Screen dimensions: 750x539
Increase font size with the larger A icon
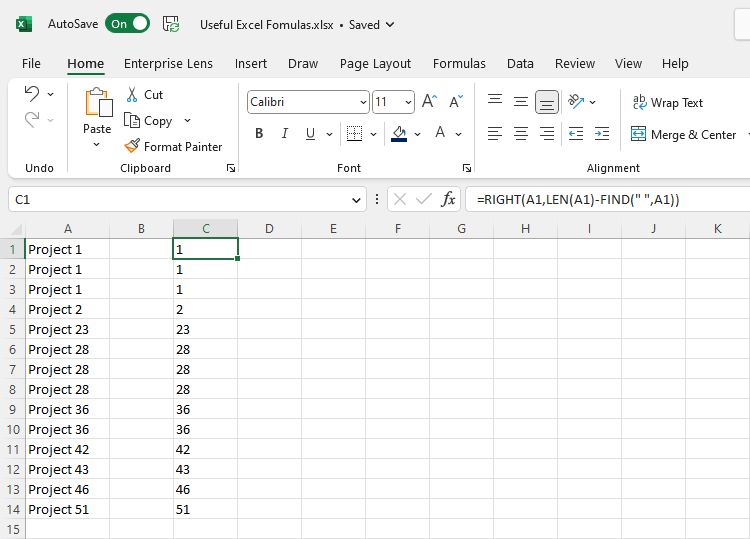tap(429, 102)
